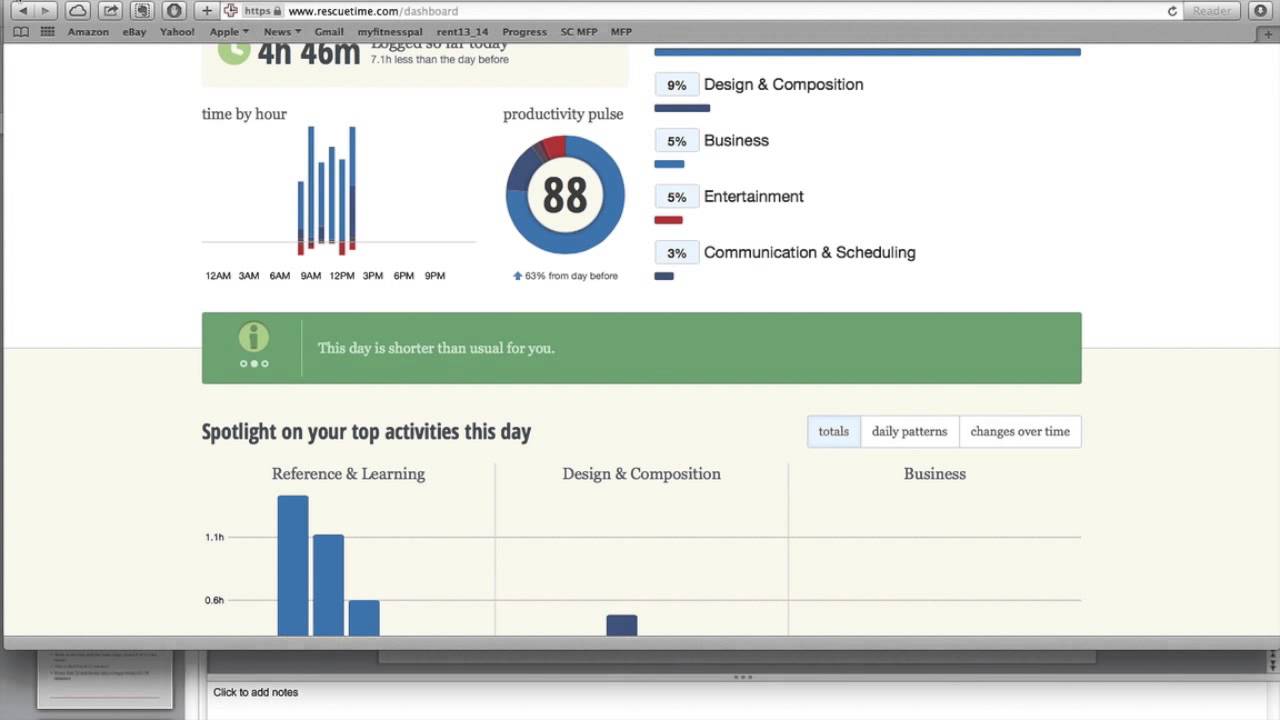The height and width of the screenshot is (720, 1280).
Task: Click the tallest Reference & Learning bar
Action: pos(293,565)
